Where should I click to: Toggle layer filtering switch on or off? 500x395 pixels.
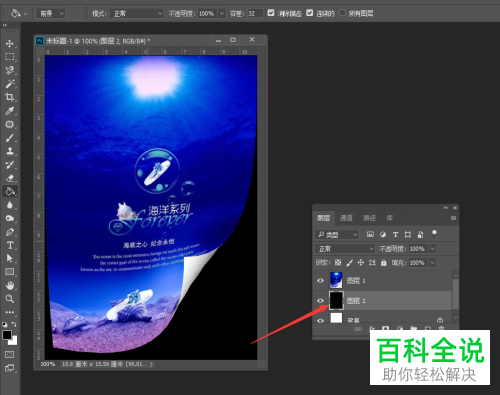pos(434,234)
